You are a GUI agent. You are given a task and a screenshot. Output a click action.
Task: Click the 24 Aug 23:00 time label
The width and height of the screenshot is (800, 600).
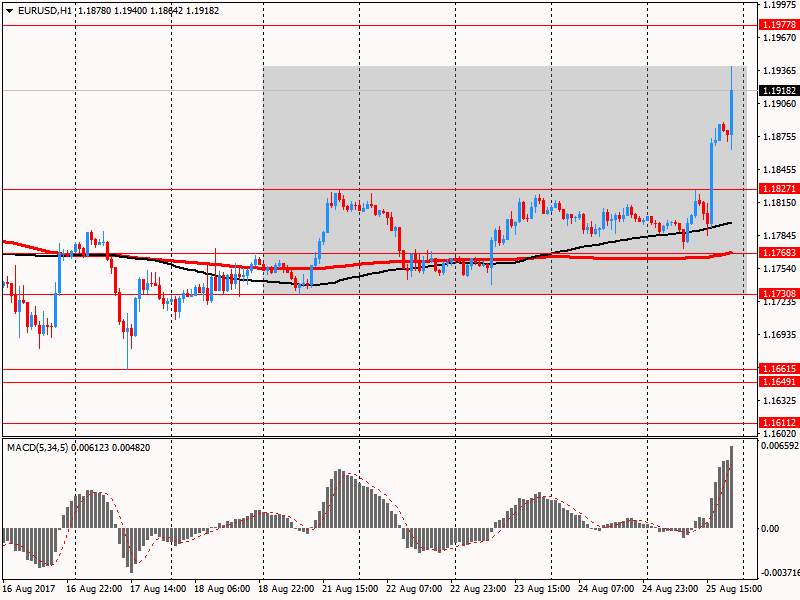pos(670,589)
